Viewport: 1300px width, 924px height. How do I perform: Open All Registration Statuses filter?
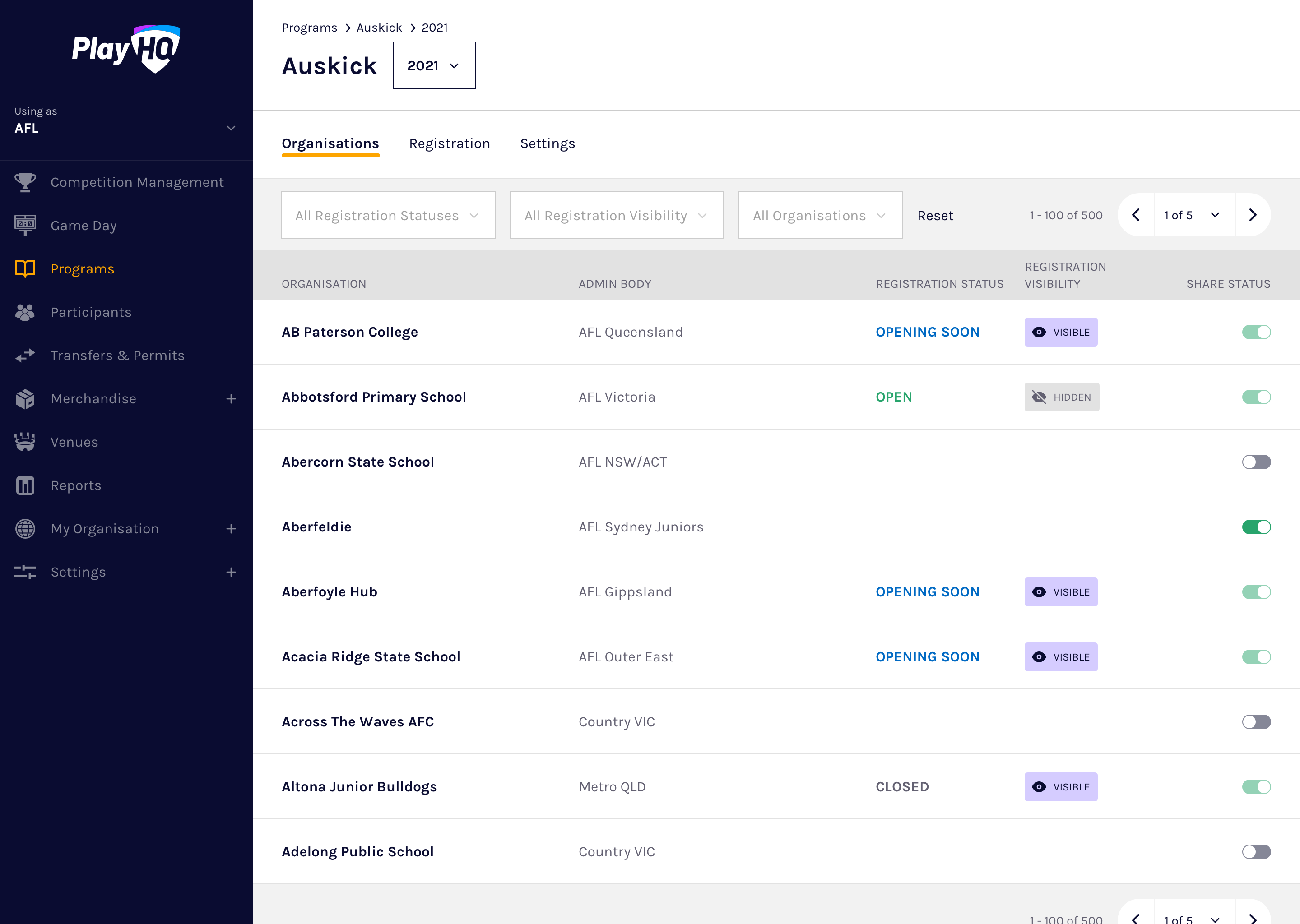388,215
